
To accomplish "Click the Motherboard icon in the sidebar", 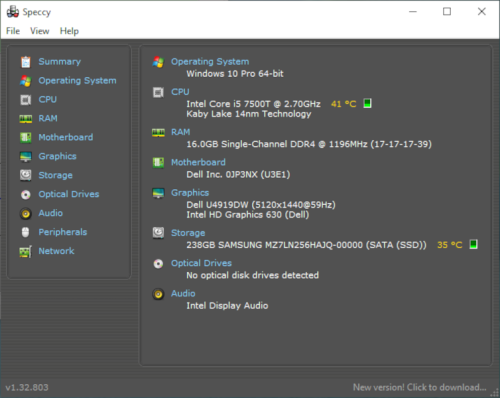I will tap(26, 137).
